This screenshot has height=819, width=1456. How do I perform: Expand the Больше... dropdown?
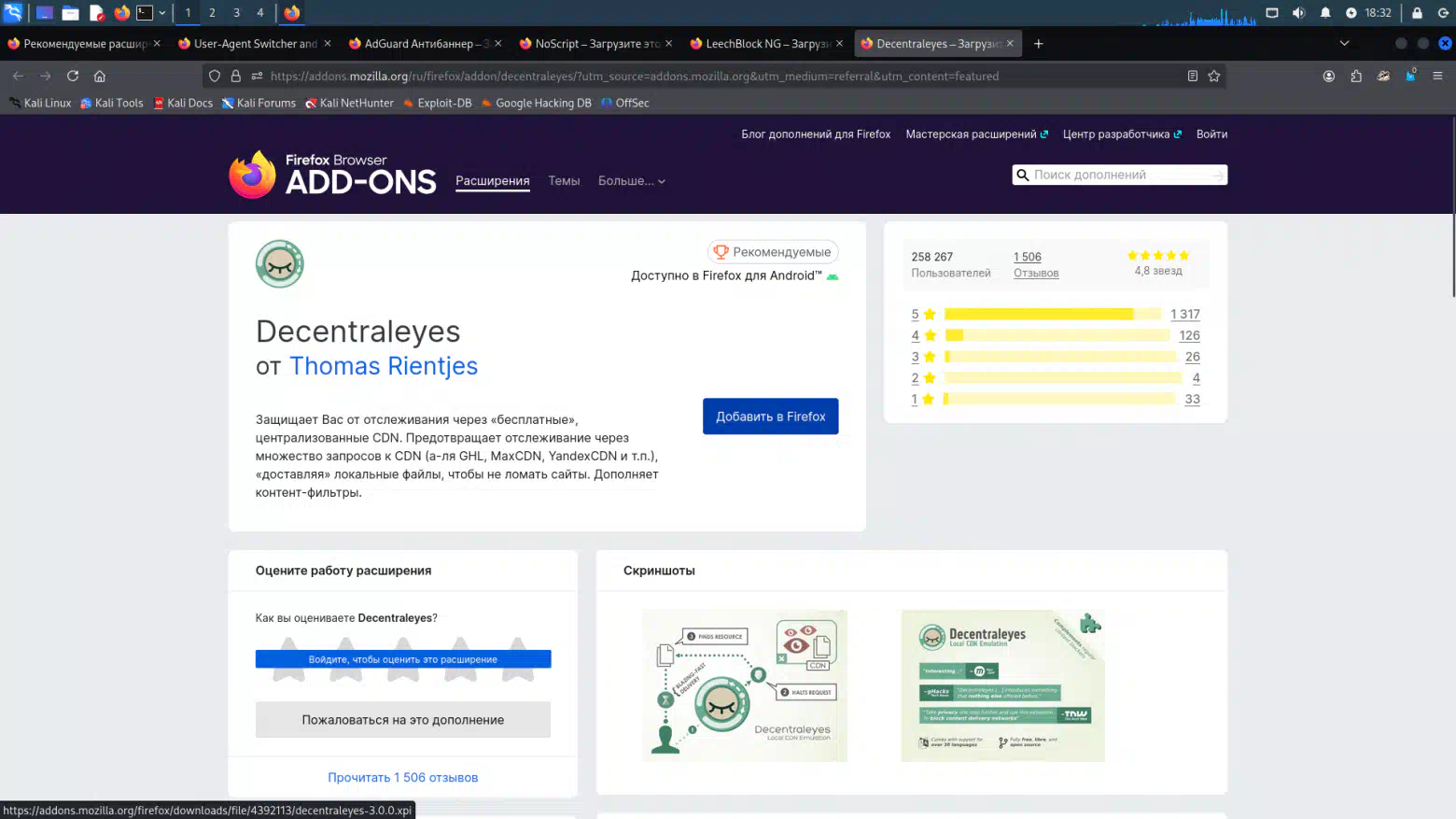pyautogui.click(x=632, y=181)
